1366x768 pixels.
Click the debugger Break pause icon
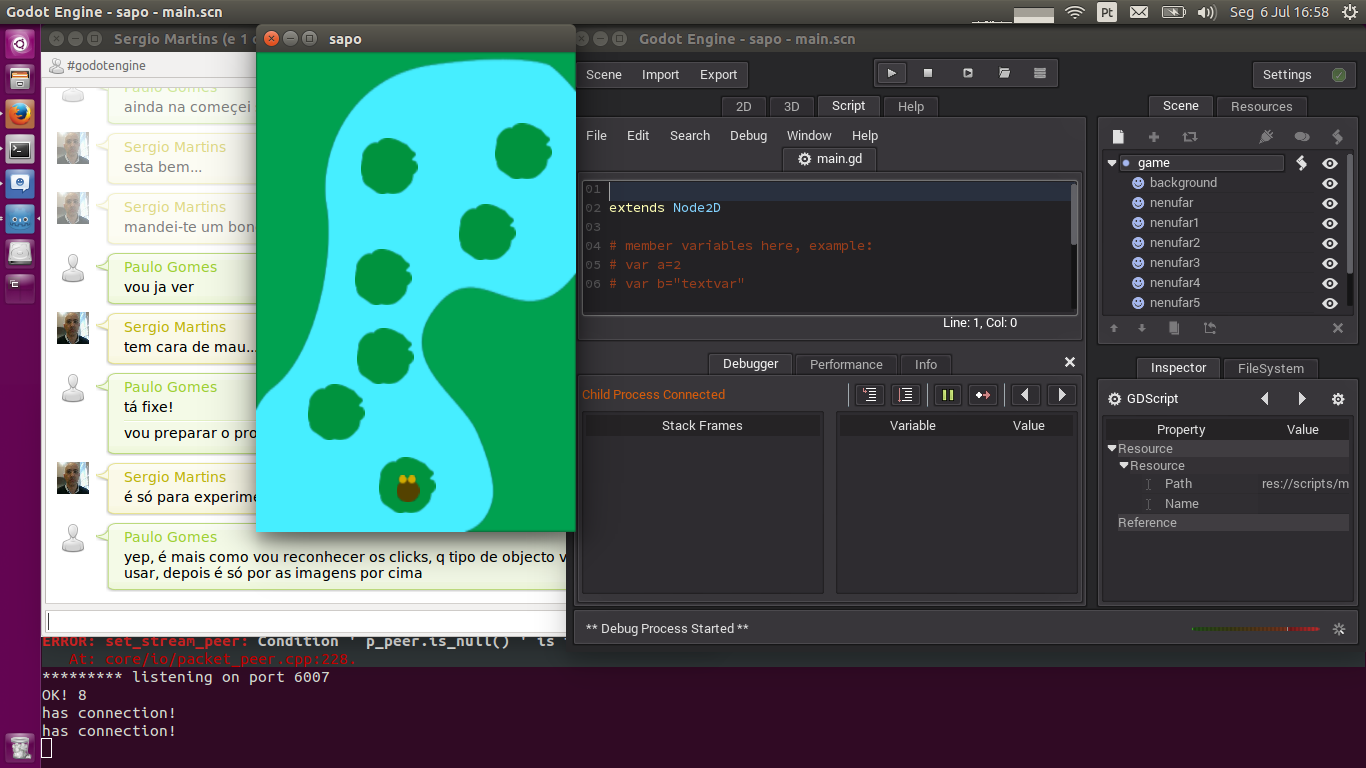[x=948, y=395]
